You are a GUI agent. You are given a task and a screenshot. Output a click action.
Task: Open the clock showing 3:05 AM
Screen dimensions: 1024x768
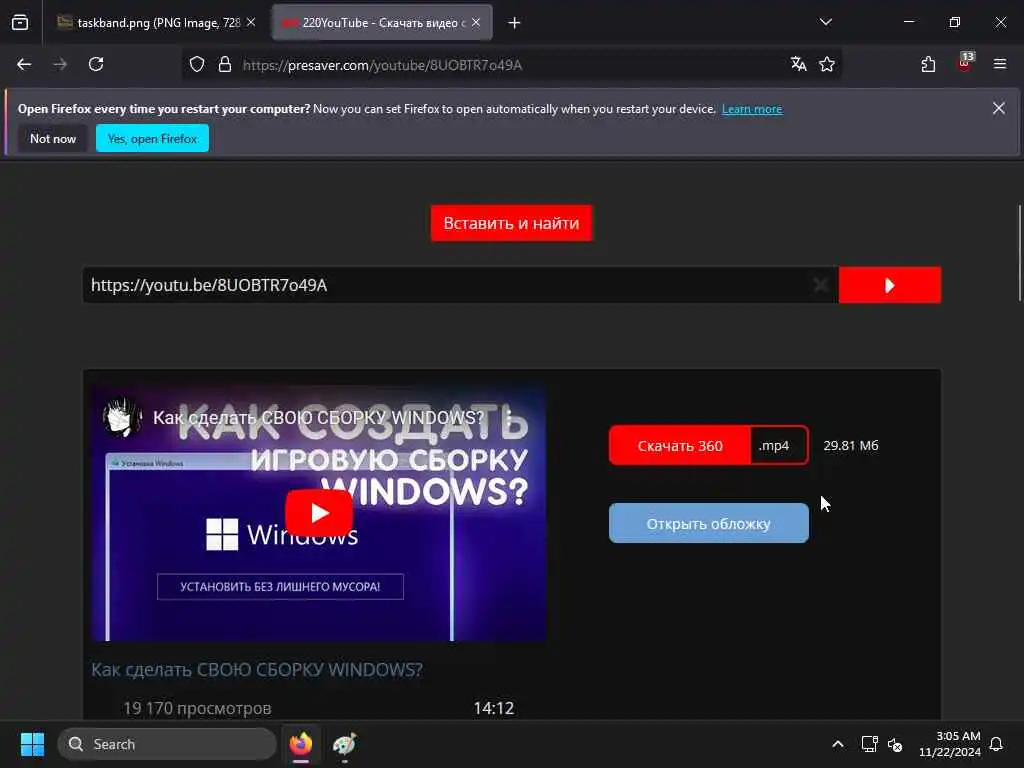950,744
